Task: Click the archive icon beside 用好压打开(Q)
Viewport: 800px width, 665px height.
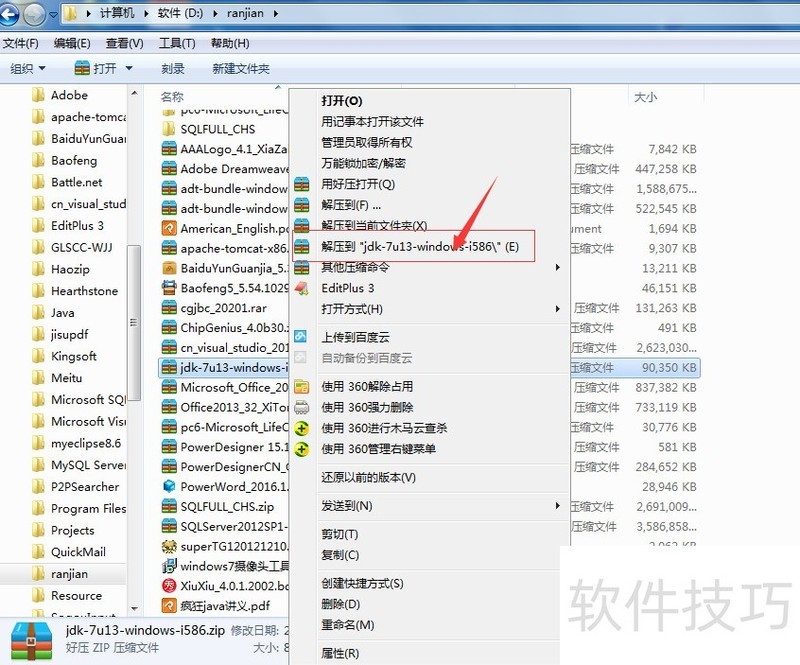Action: (302, 184)
